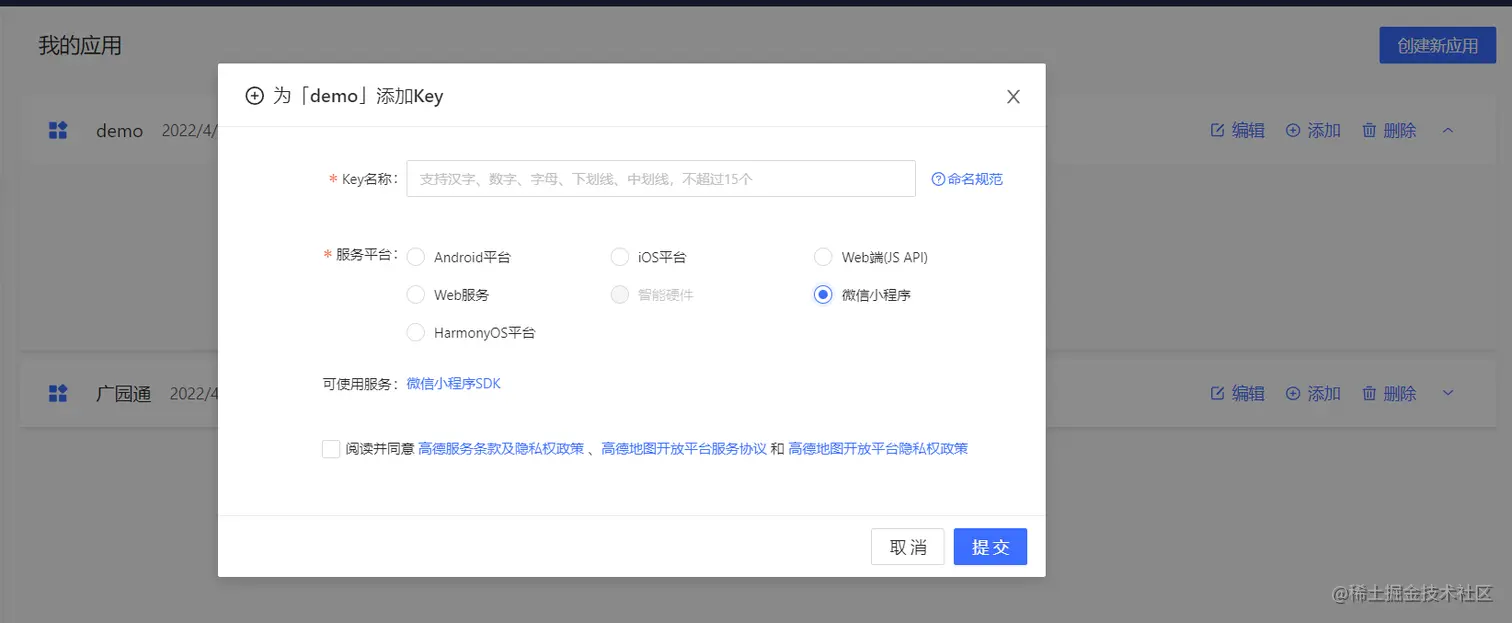1512x623 pixels.
Task: Click the 广园通 app grid icon
Action: coord(58,394)
